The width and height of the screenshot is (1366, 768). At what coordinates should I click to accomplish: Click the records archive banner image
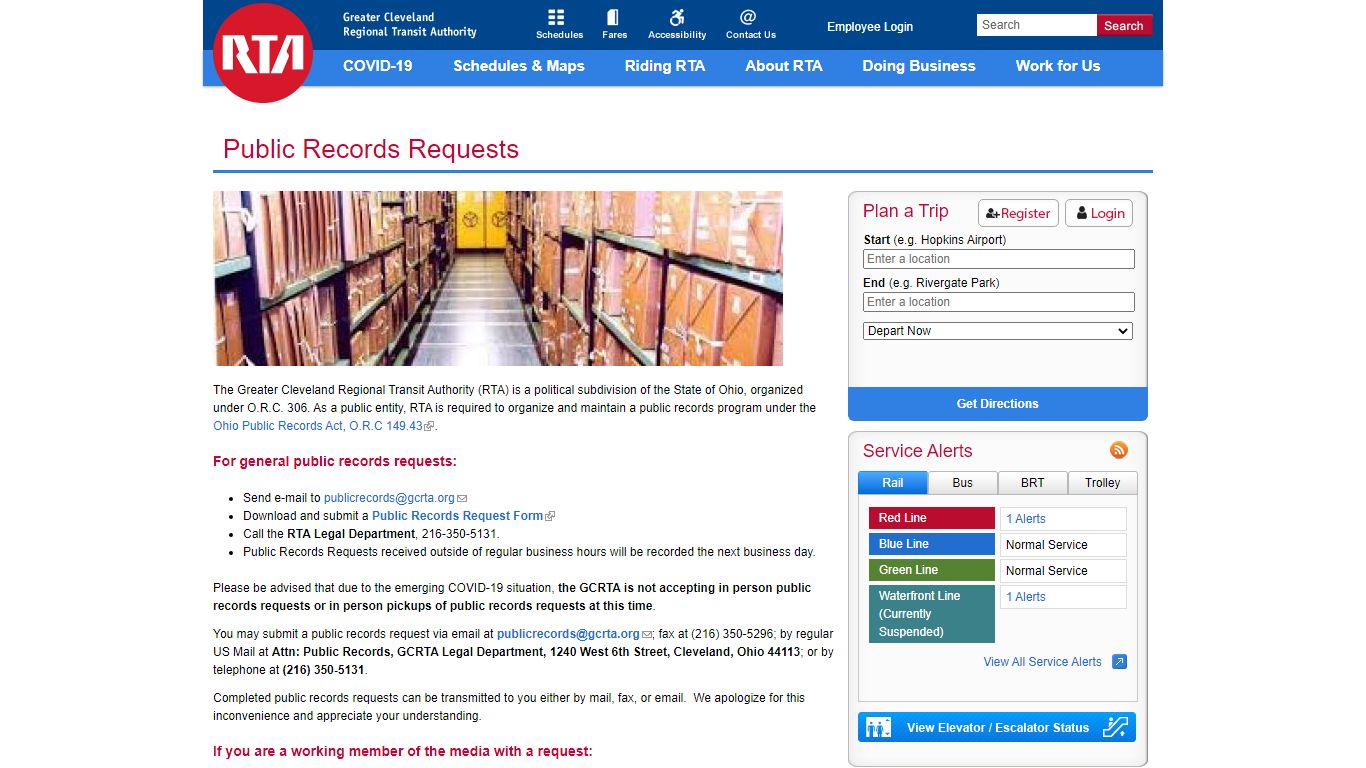point(498,278)
